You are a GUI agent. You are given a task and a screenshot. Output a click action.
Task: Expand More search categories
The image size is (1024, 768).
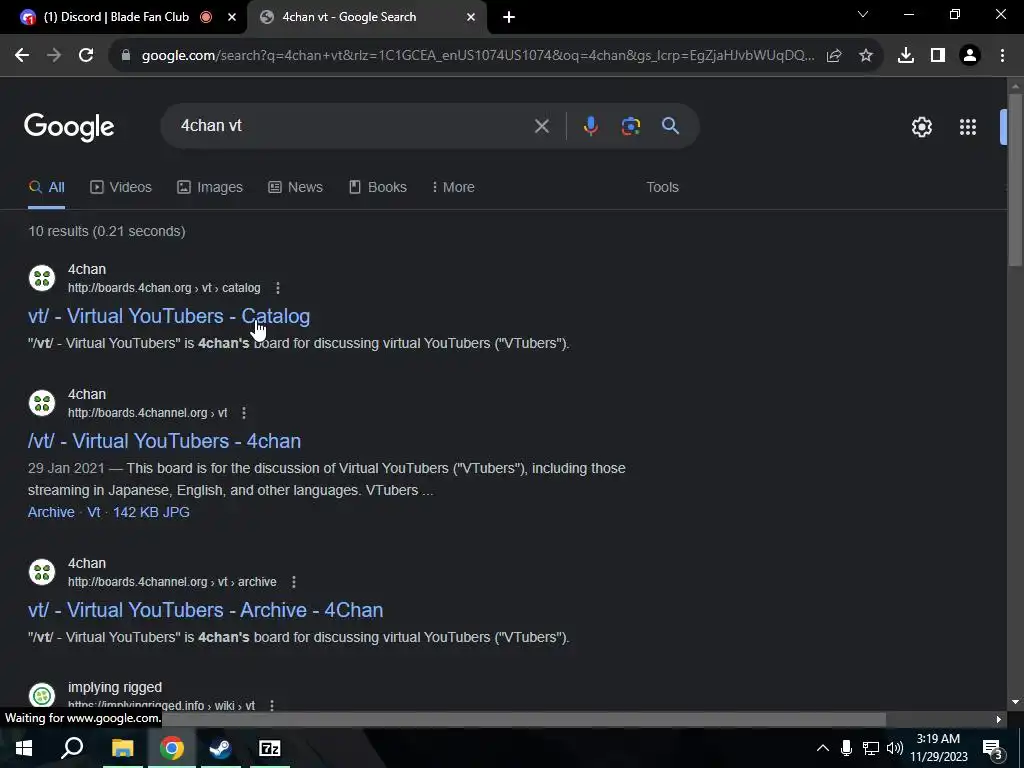453,187
